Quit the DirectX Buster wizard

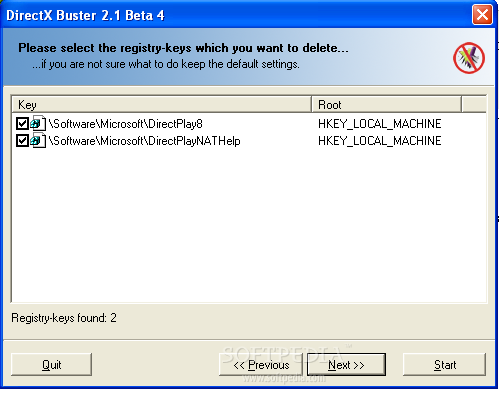pos(51,365)
